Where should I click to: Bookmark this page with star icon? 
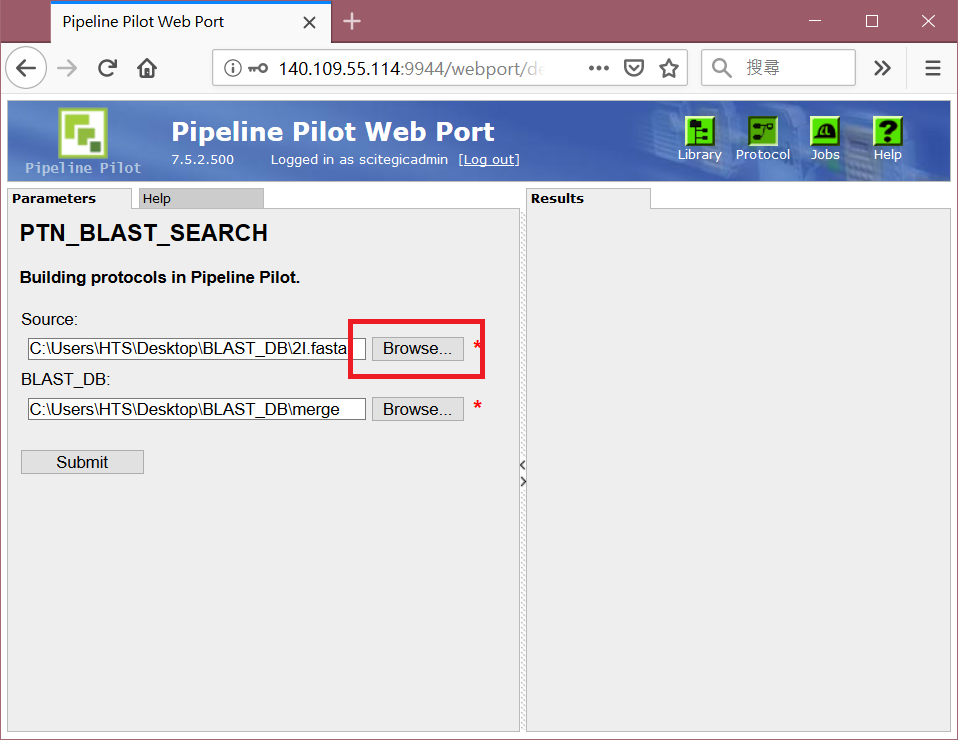coord(668,68)
